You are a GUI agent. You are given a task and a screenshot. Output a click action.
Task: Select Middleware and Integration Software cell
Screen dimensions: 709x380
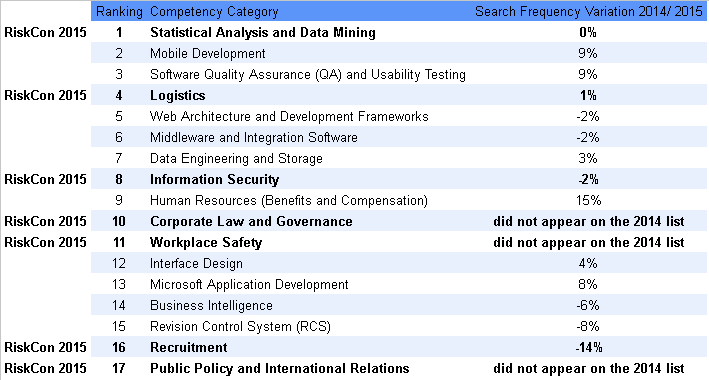[254, 138]
